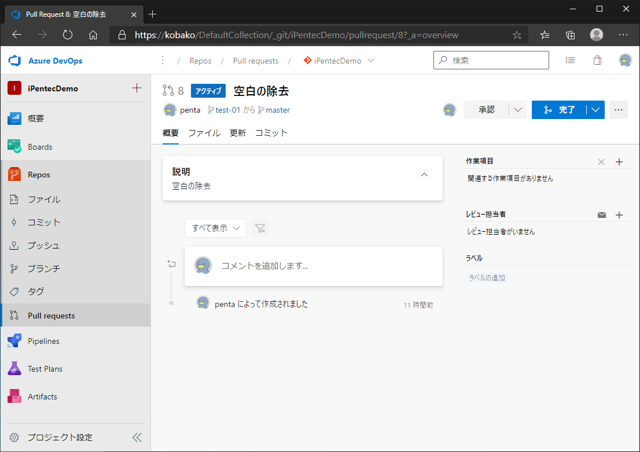Click the penta author name
Image resolution: width=640 pixels, height=452 pixels.
(190, 110)
